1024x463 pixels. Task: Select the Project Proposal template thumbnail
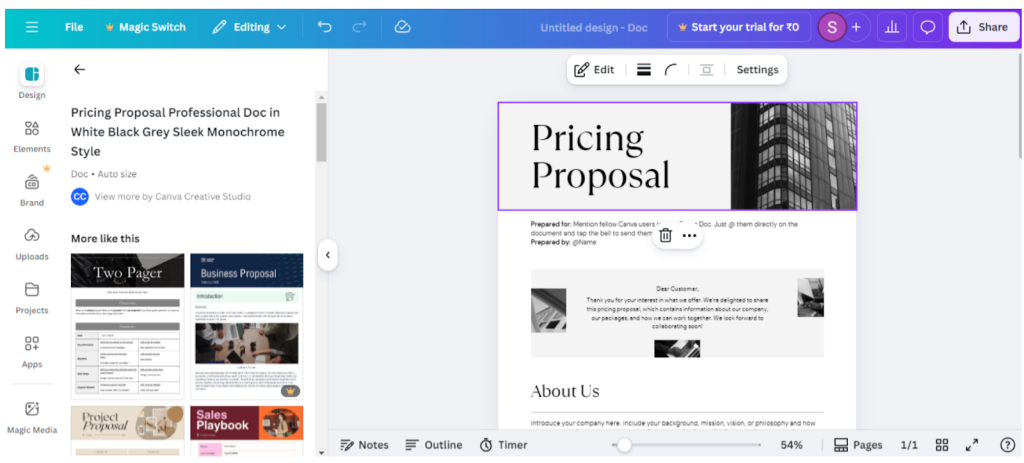click(x=127, y=430)
